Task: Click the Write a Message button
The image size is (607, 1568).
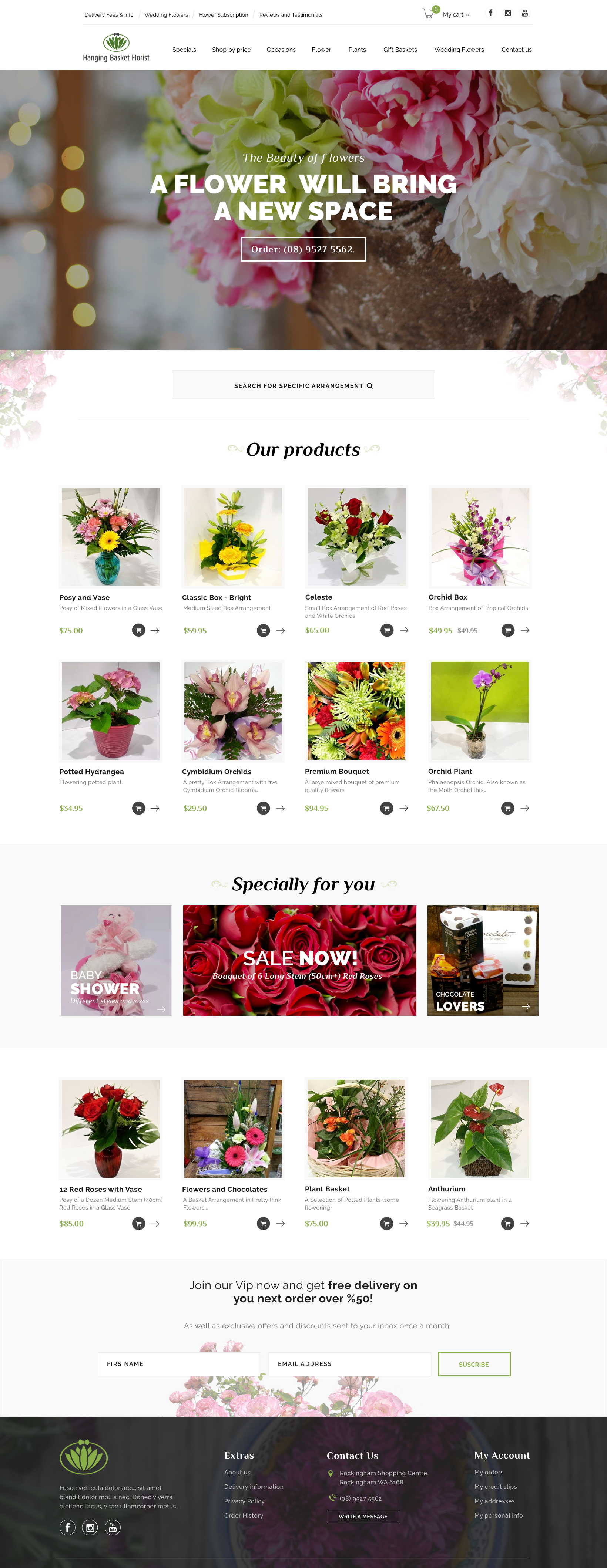Action: coord(363,1515)
